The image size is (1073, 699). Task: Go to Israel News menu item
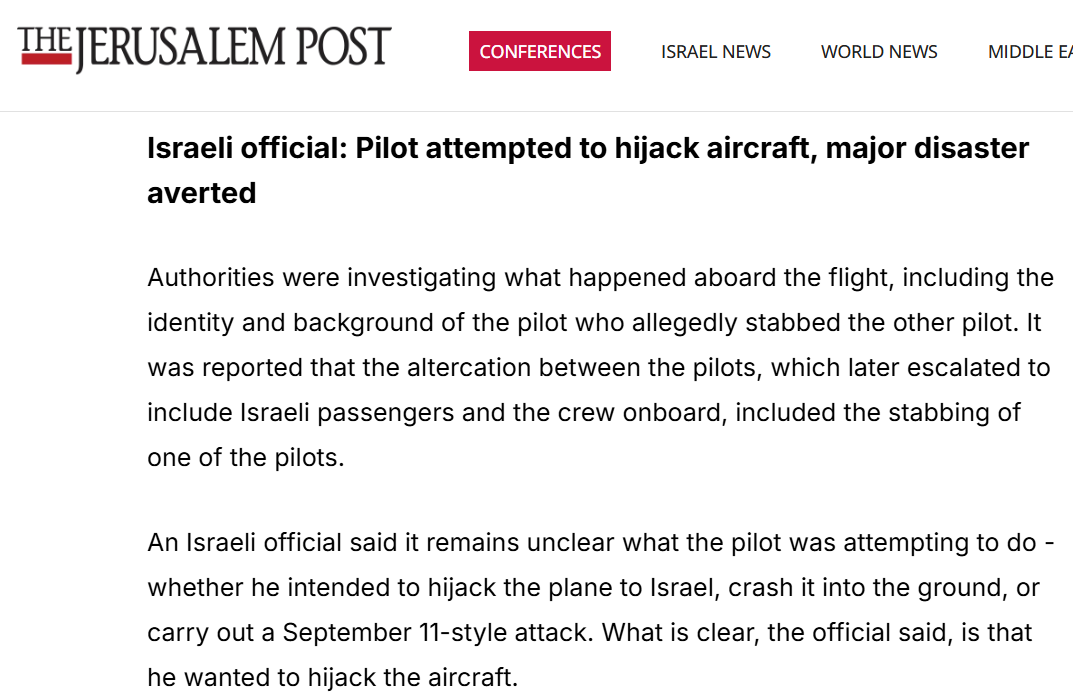click(716, 52)
